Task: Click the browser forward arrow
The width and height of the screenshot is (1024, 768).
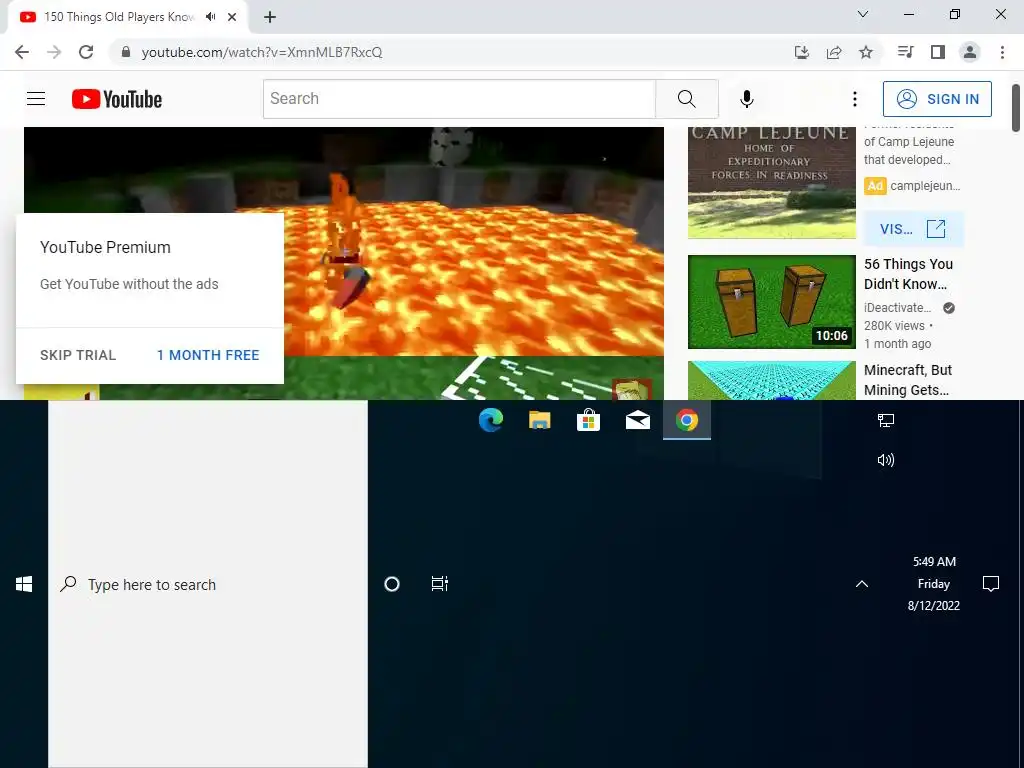Action: click(54, 52)
